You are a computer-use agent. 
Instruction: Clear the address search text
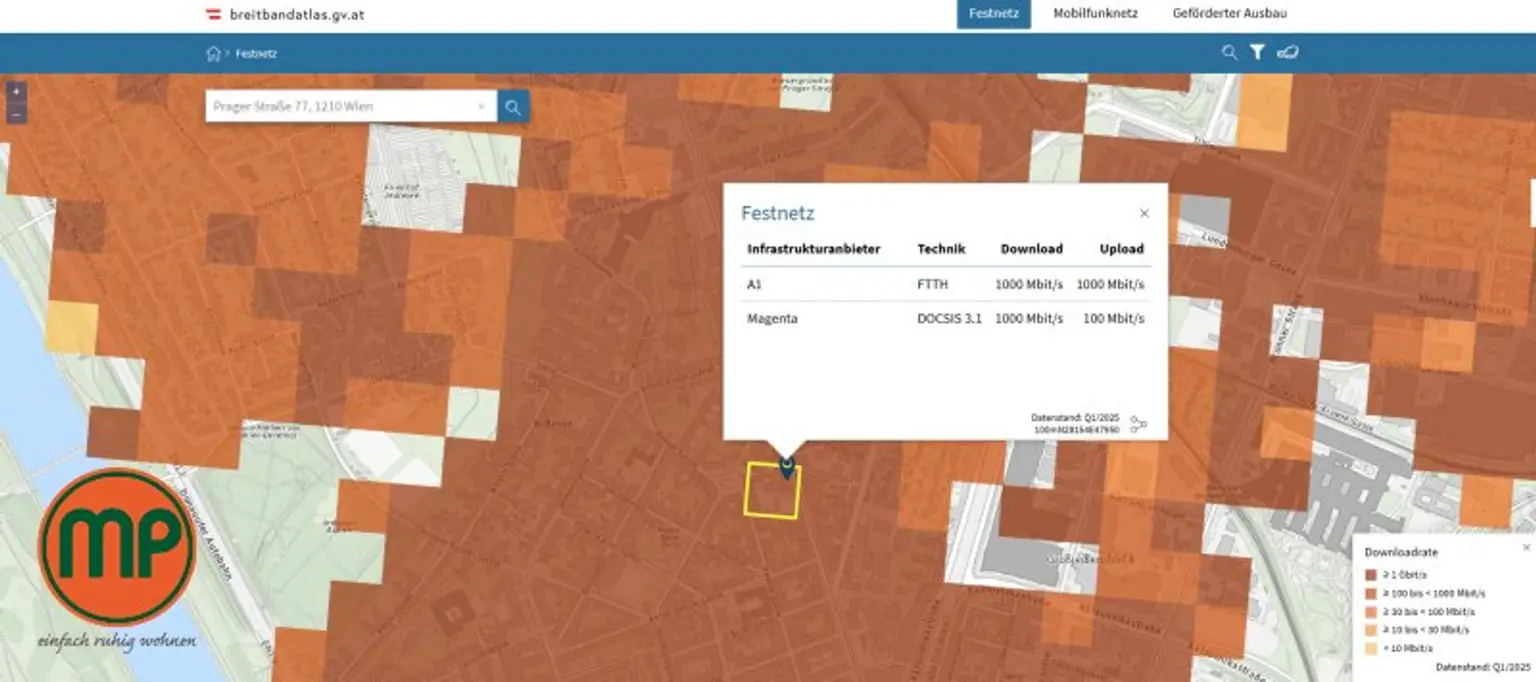click(x=481, y=106)
